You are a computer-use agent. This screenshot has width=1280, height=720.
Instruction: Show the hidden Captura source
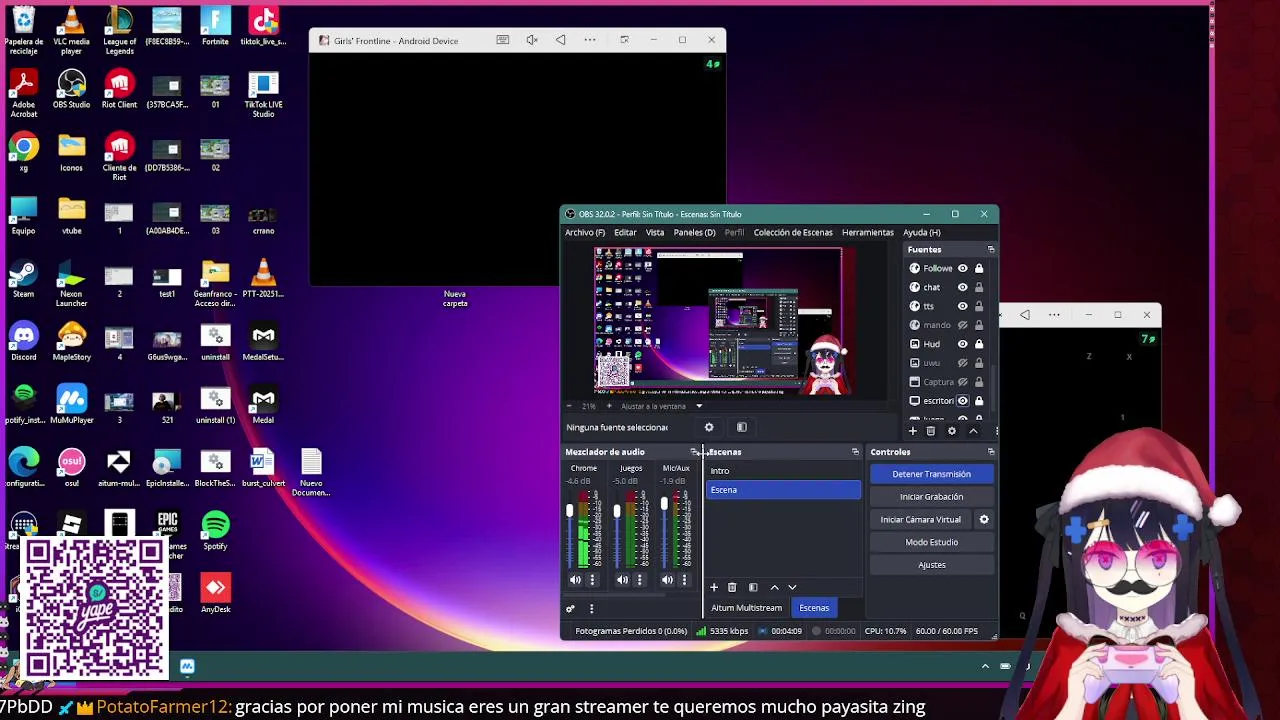[963, 382]
